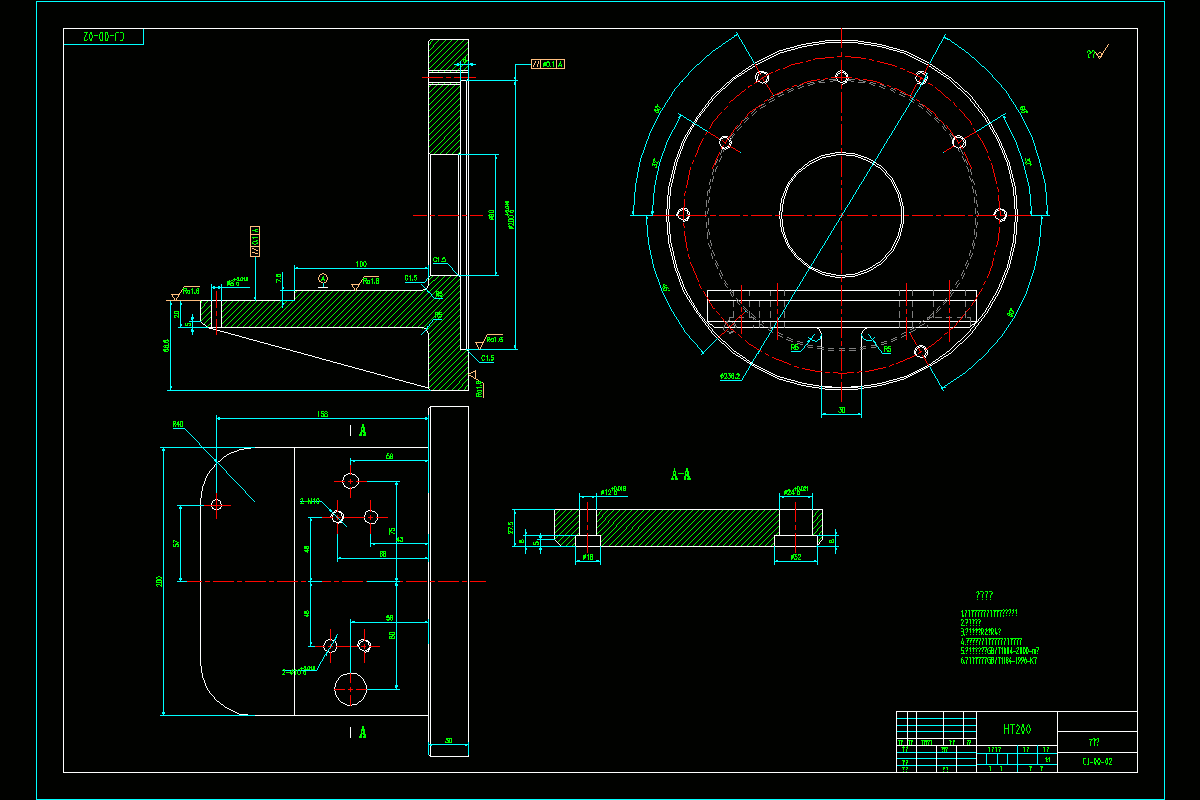Screen dimensions: 1200x800
Task: Select the ø12 hole tolerance dimension in section
Action: tap(612, 491)
